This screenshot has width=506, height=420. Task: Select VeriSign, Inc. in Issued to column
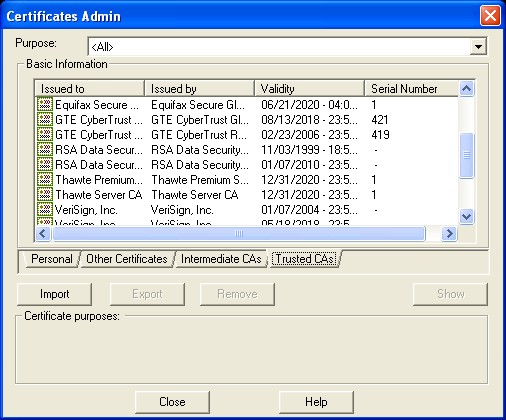(86, 210)
